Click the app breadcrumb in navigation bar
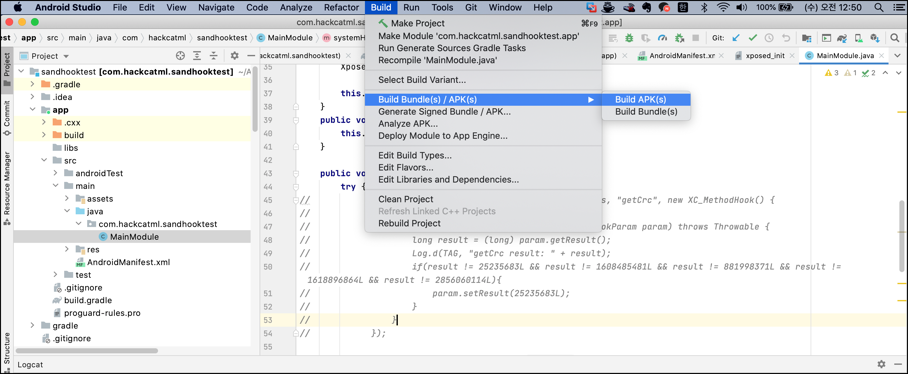908x374 pixels. pos(28,38)
